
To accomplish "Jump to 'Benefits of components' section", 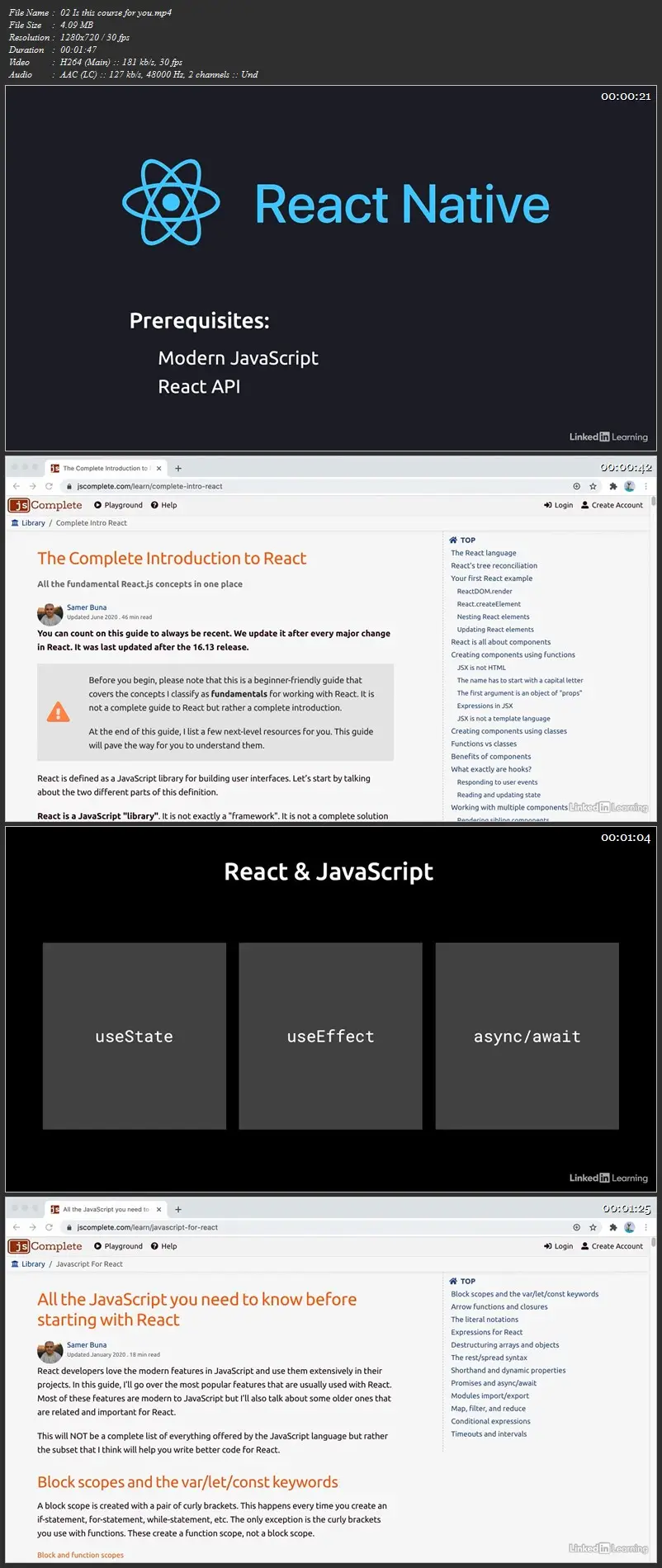I will pyautogui.click(x=490, y=757).
